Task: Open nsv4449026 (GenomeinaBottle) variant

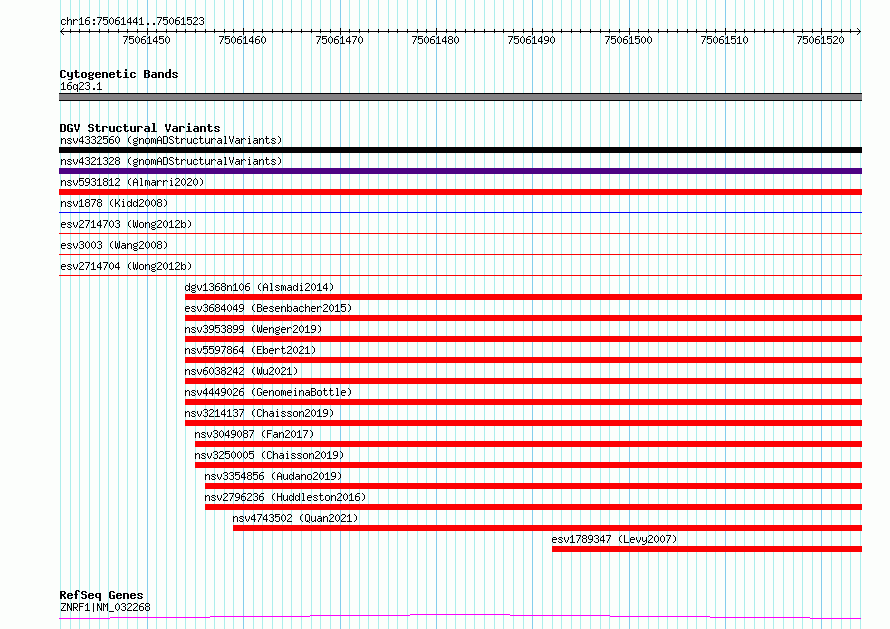Action: [268, 392]
